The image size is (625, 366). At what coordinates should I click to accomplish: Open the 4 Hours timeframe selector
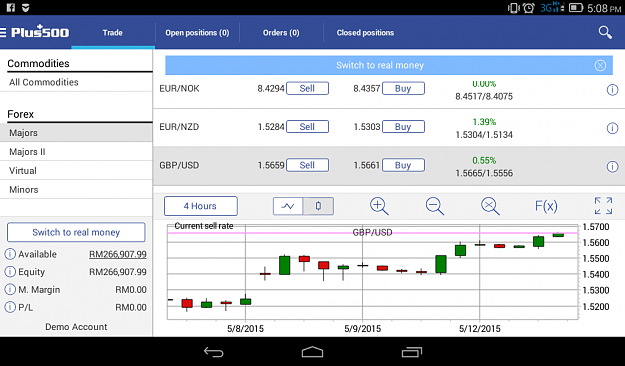click(200, 206)
